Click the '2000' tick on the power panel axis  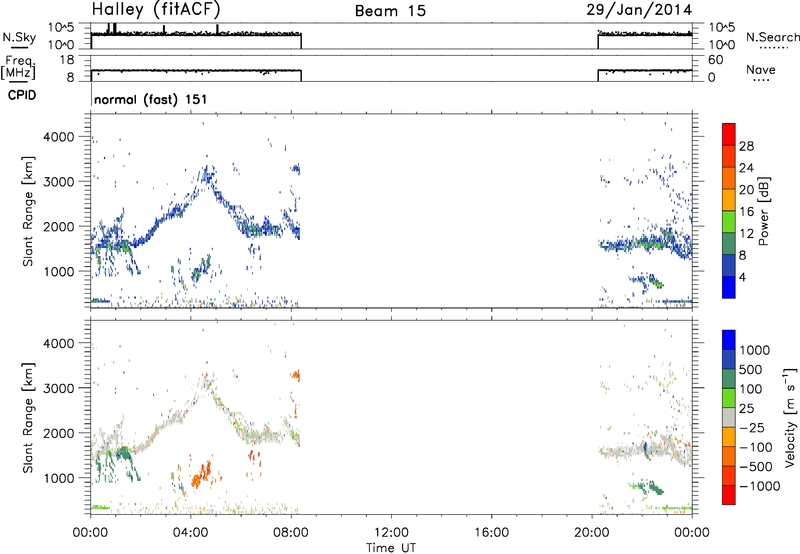58,226
